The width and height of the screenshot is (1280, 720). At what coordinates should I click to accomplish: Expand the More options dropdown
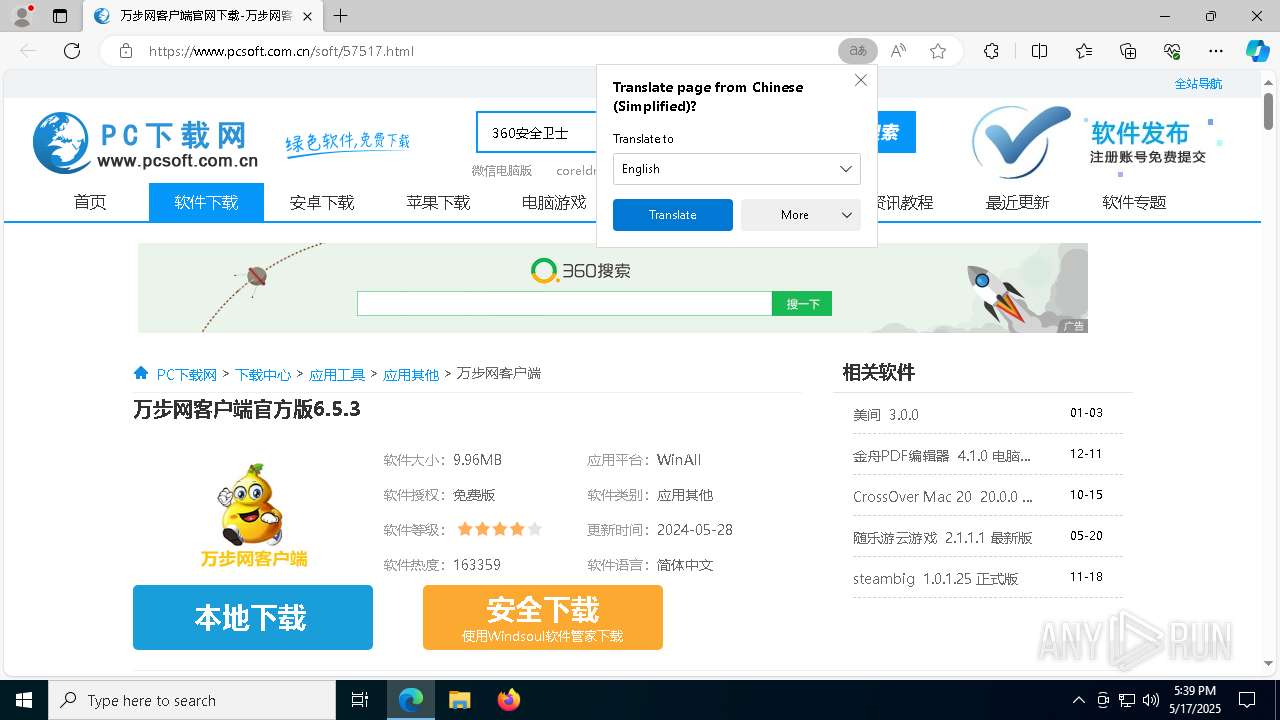pyautogui.click(x=801, y=215)
